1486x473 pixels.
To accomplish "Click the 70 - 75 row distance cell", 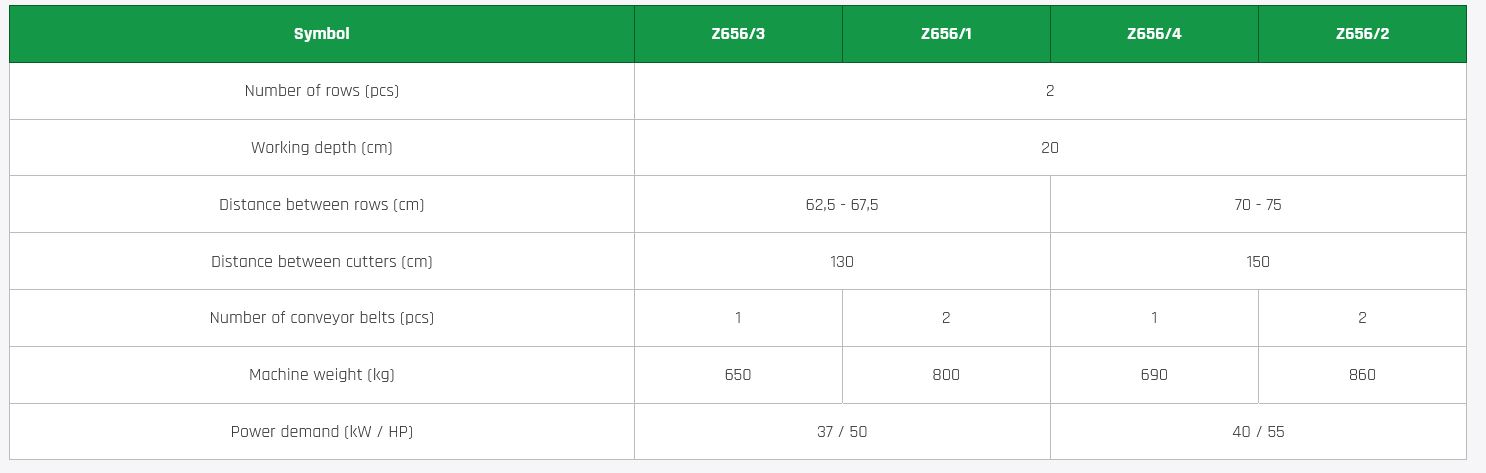I will pos(1257,205).
